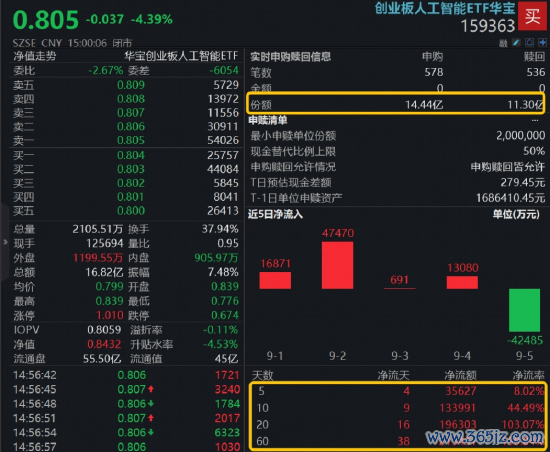The image size is (550, 452).
Task: Click the blue plus add-to-watchlist icon
Action: (542, 43)
